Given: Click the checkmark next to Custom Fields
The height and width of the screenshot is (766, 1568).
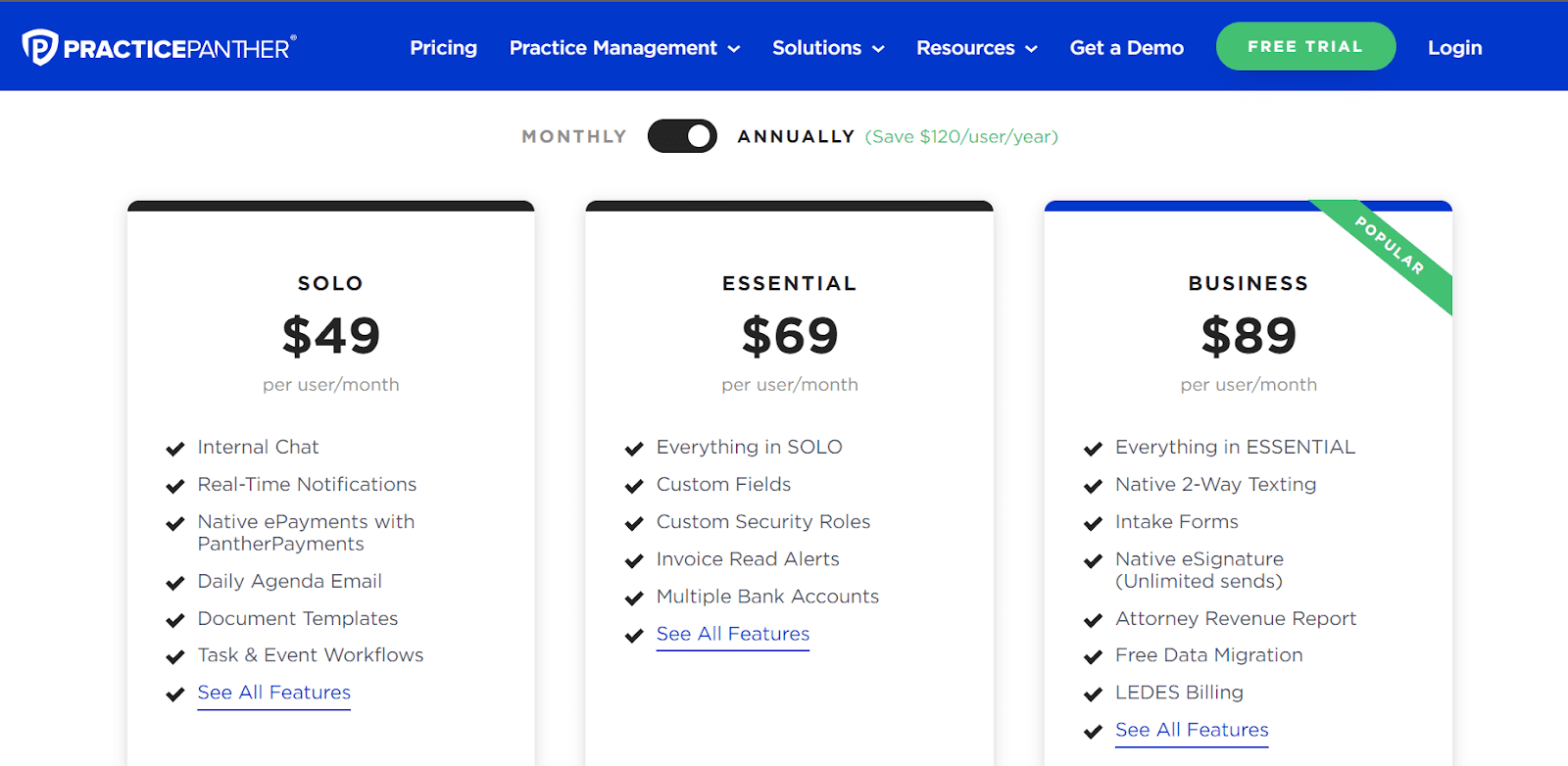Looking at the screenshot, I should coord(632,485).
